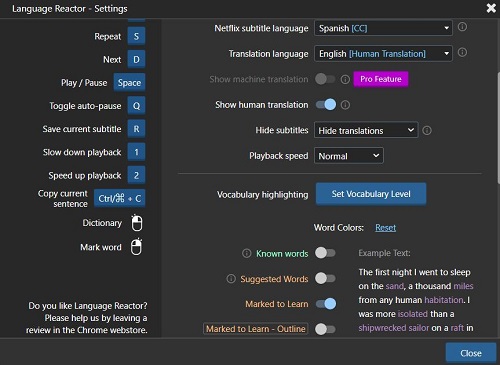Click the Chrome webstore review message

point(87,318)
